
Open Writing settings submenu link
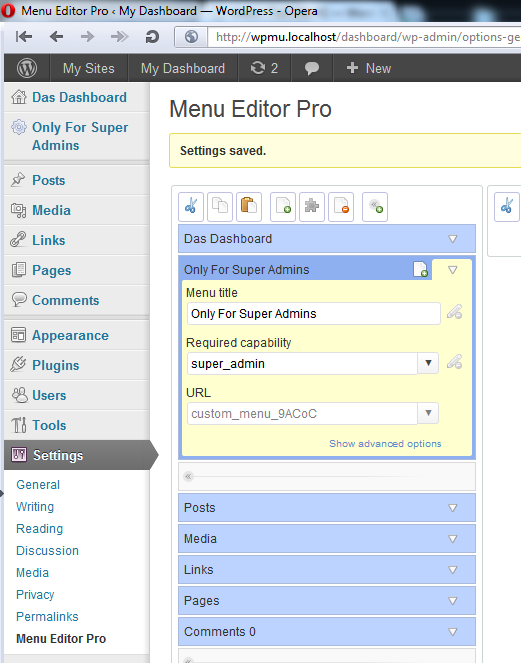tap(35, 507)
